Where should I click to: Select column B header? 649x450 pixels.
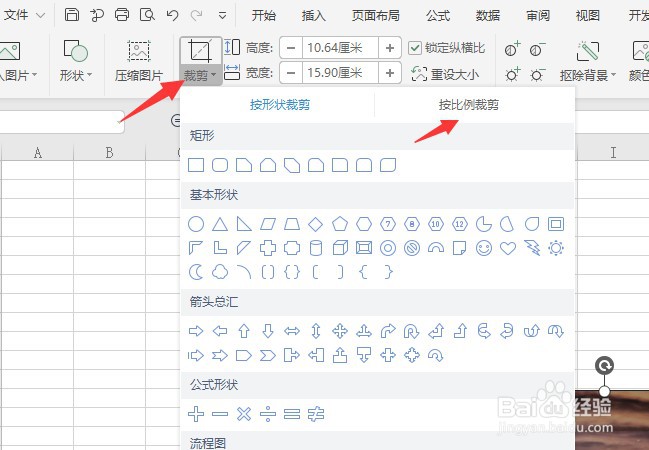(x=109, y=153)
